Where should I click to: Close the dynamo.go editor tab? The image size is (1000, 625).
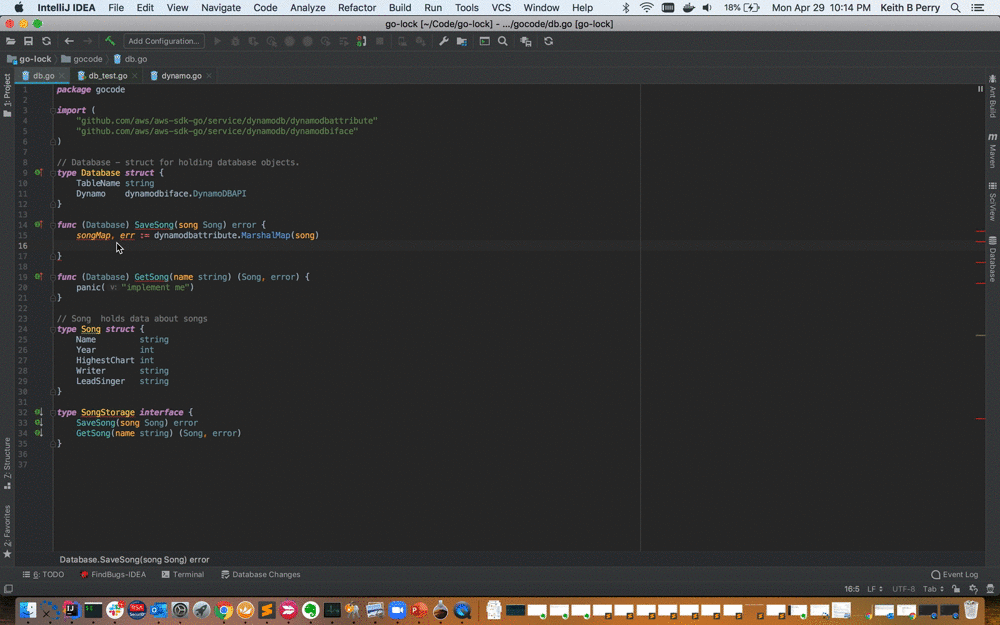(x=210, y=75)
